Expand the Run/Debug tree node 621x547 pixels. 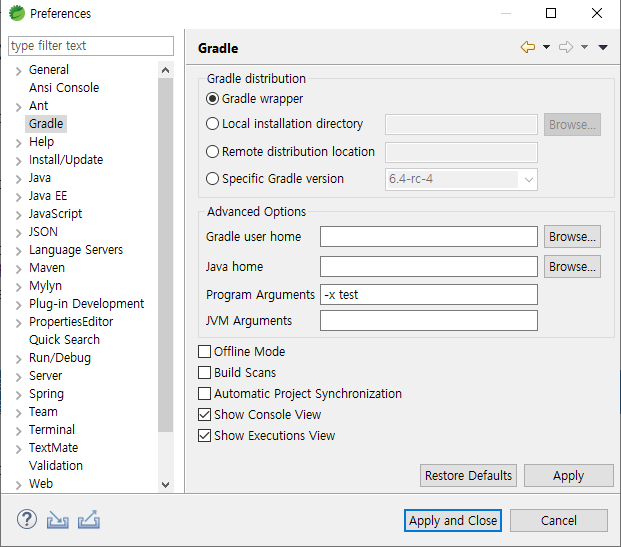coord(18,359)
